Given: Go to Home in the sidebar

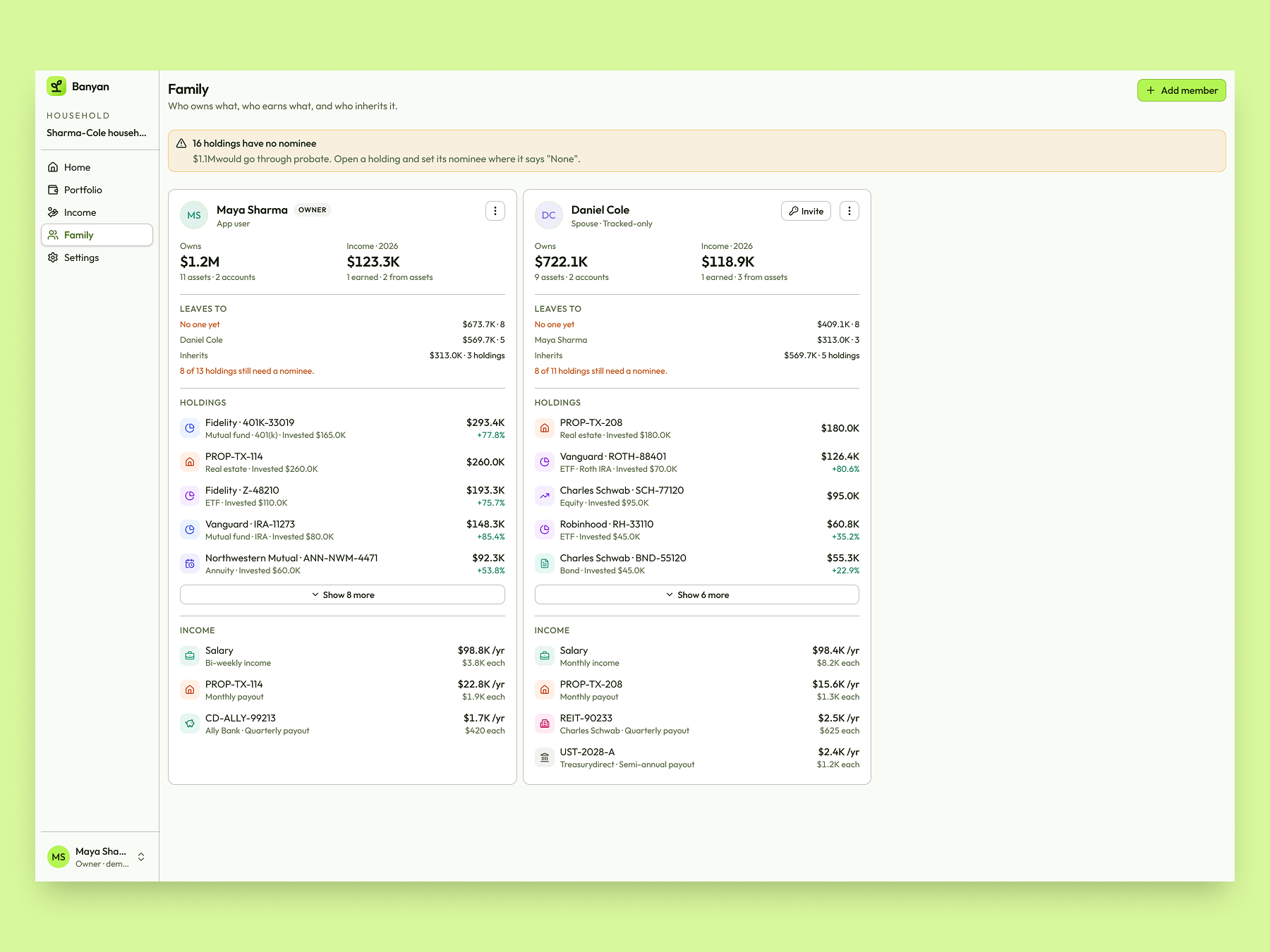Looking at the screenshot, I should coord(97,167).
